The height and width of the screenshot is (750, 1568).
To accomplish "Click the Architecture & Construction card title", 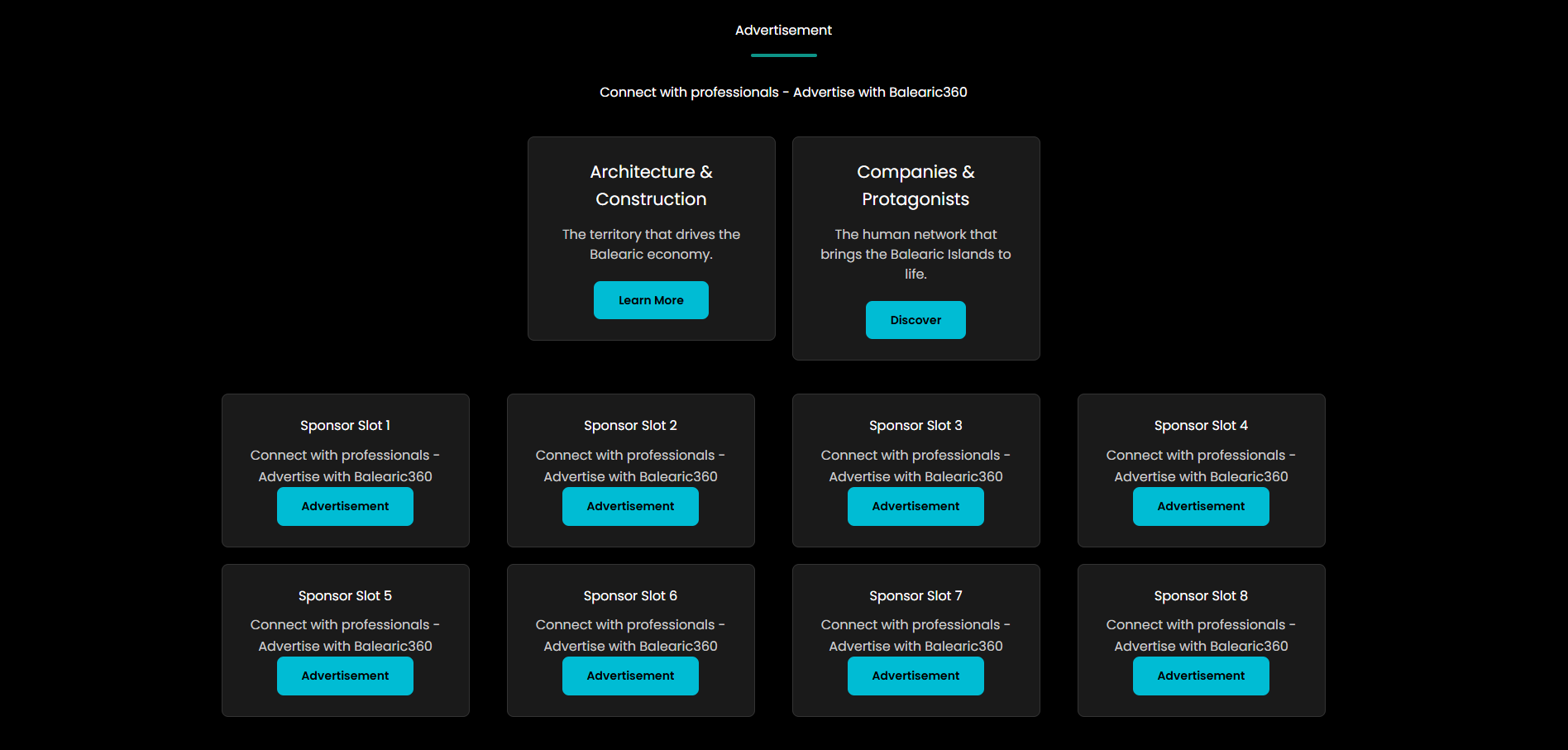I will [x=651, y=185].
